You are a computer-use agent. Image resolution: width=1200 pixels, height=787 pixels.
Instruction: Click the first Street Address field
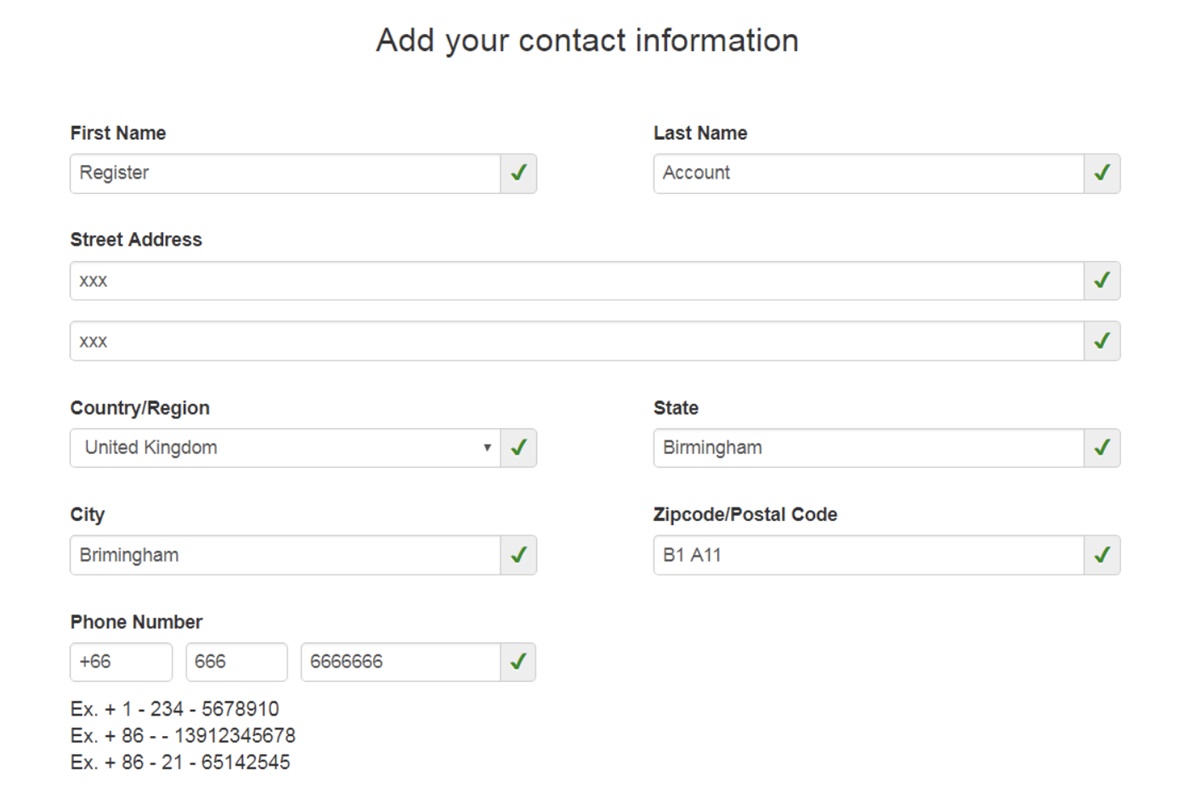click(x=576, y=281)
